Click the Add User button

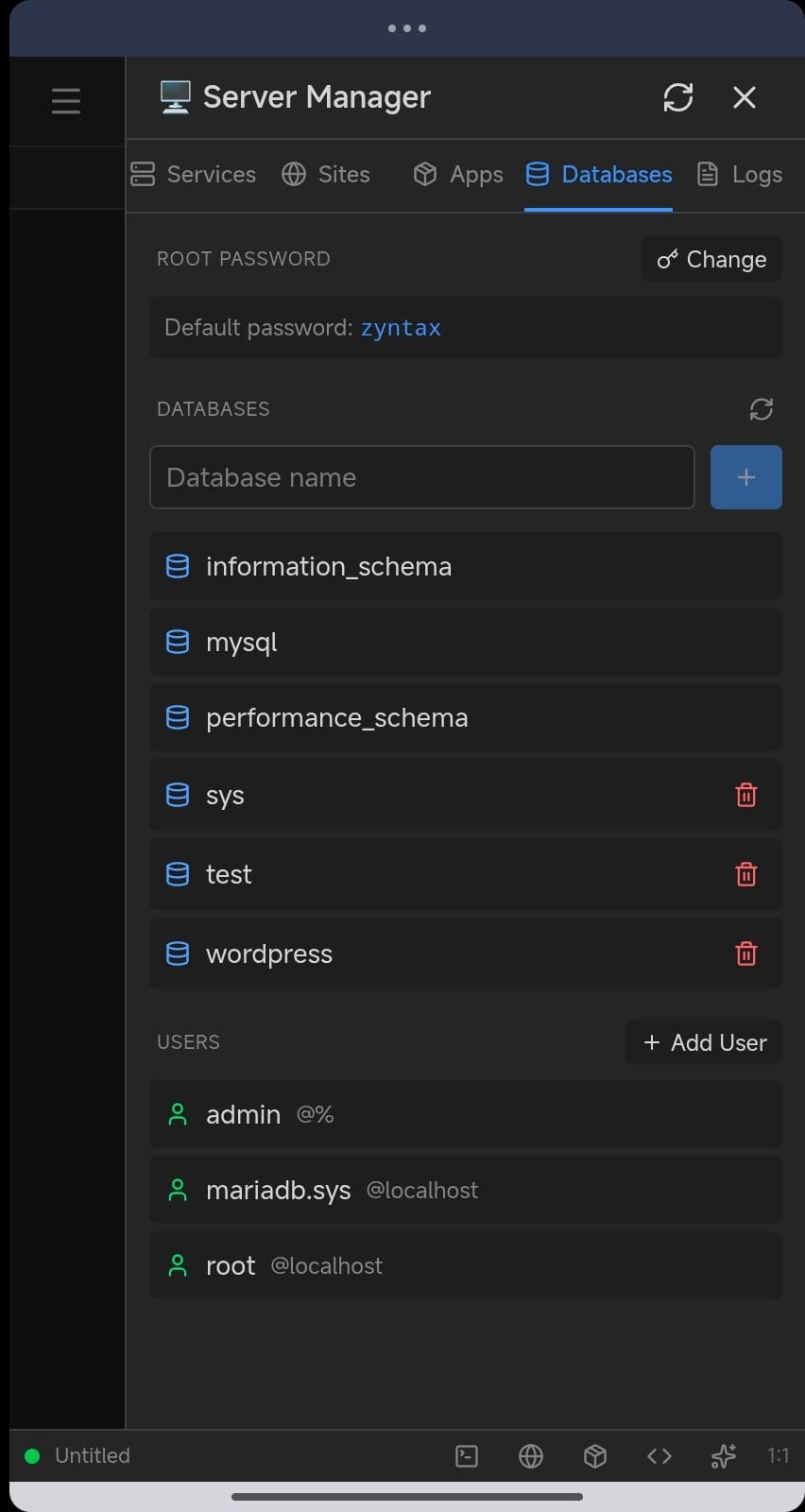(704, 1042)
